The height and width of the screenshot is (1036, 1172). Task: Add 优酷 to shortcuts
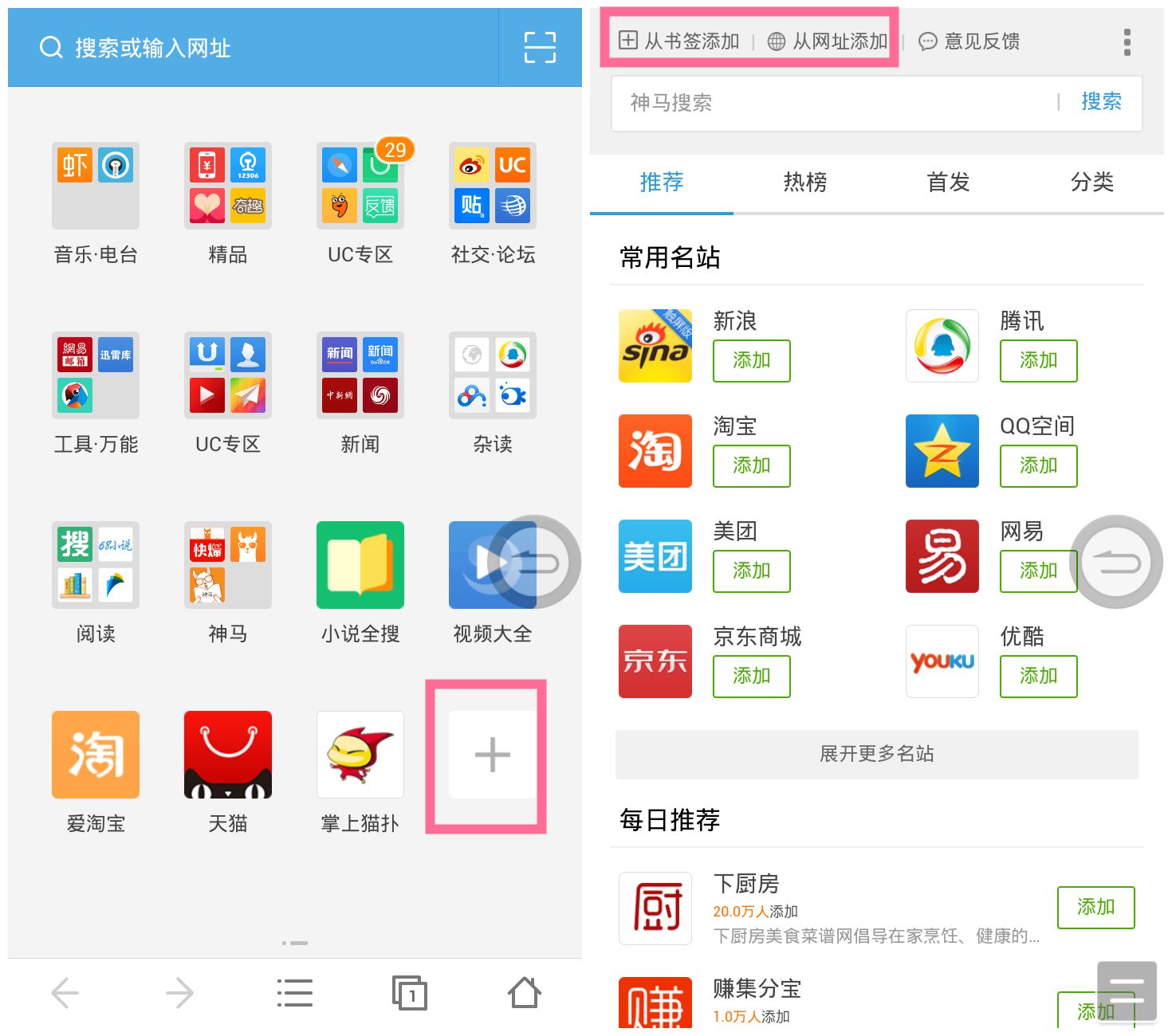[1039, 677]
